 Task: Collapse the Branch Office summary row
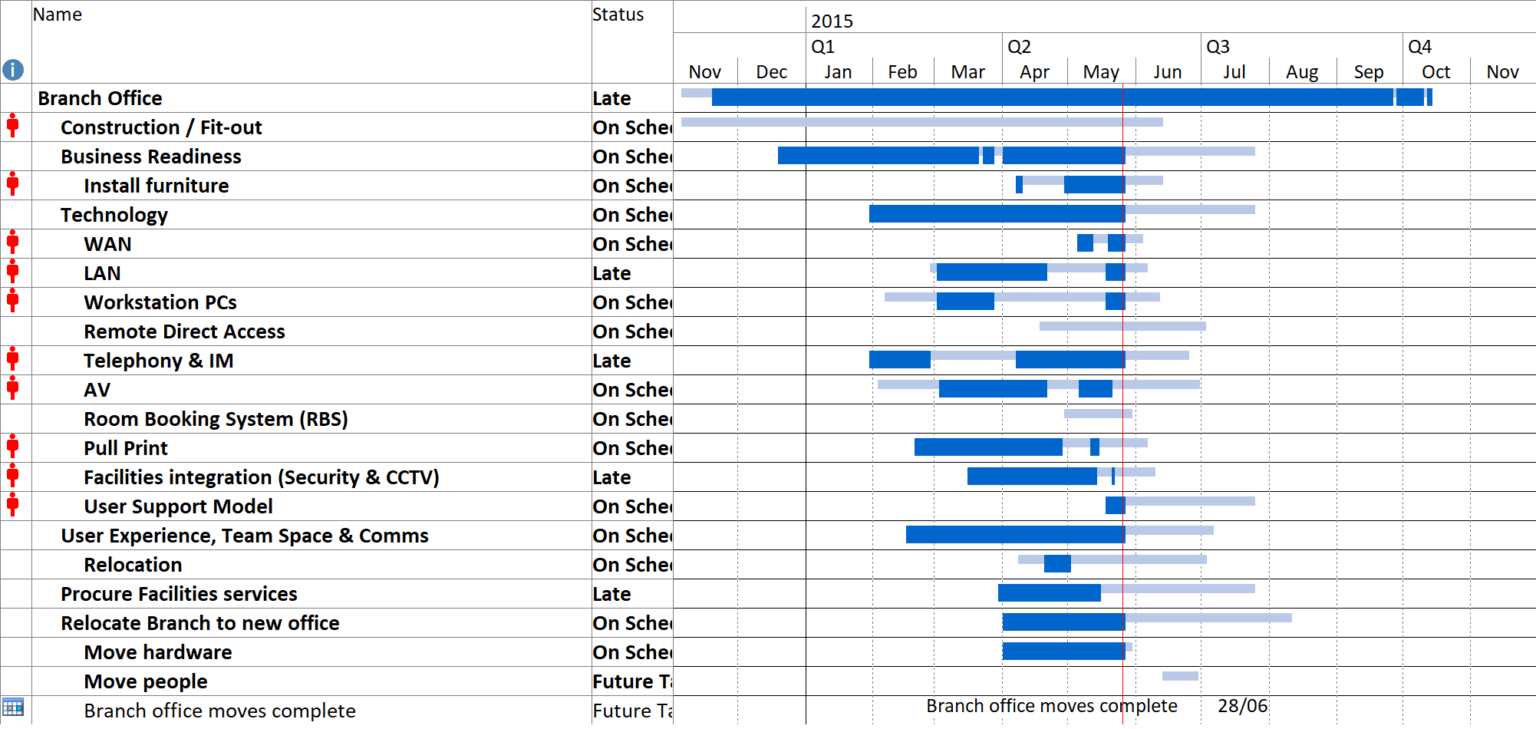pos(100,98)
